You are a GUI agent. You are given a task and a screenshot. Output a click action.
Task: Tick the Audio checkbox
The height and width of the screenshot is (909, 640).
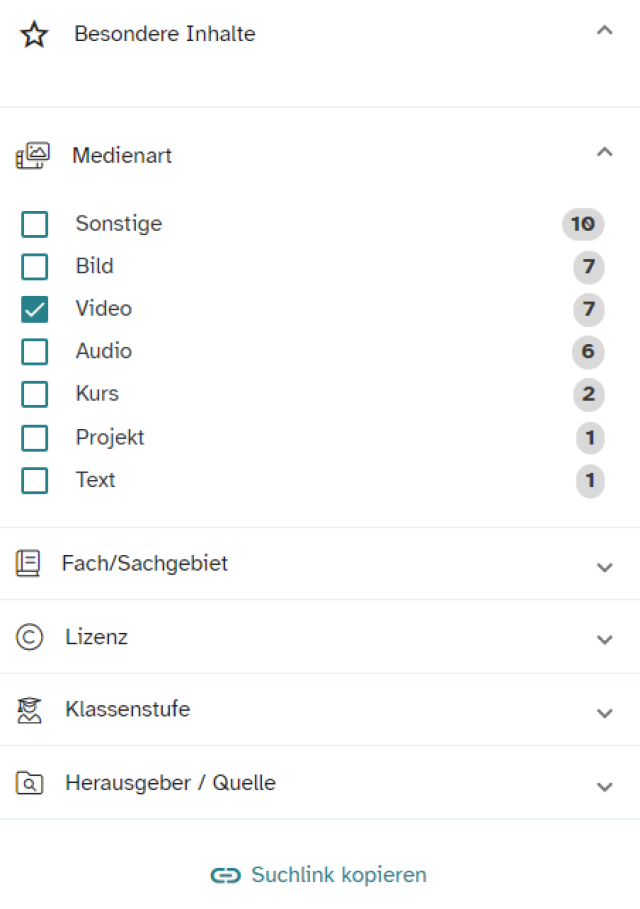coord(35,352)
